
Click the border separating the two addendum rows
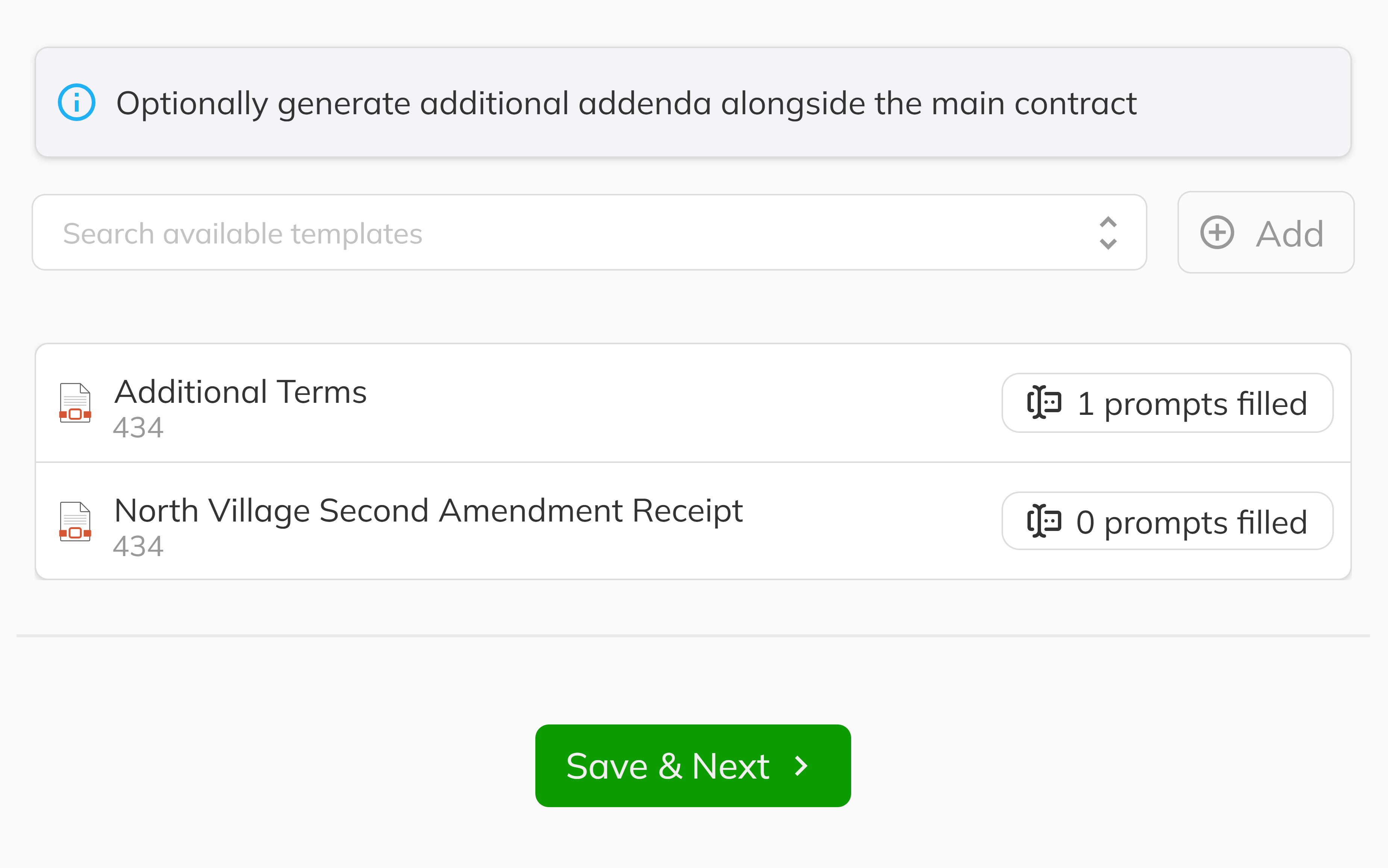click(693, 462)
